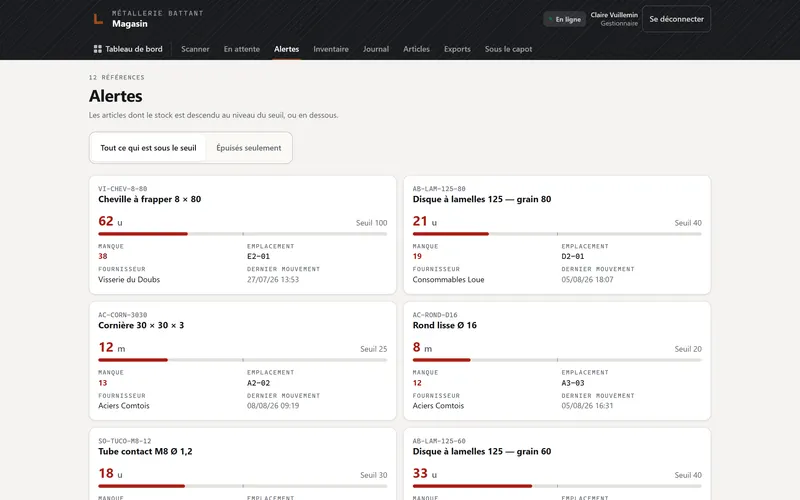This screenshot has width=800, height=500.
Task: Click the orange L logo of Métallerie Battant
Action: point(98,19)
